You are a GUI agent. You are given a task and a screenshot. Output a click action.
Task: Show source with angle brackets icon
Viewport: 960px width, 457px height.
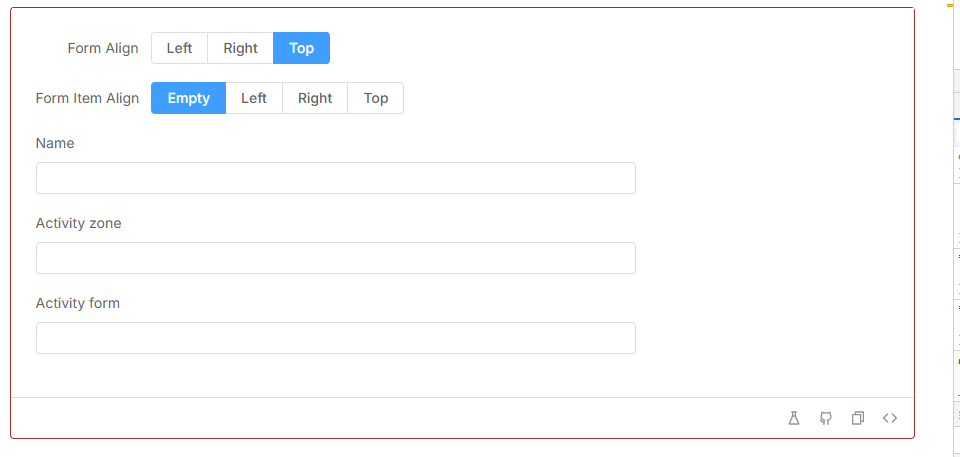[890, 418]
